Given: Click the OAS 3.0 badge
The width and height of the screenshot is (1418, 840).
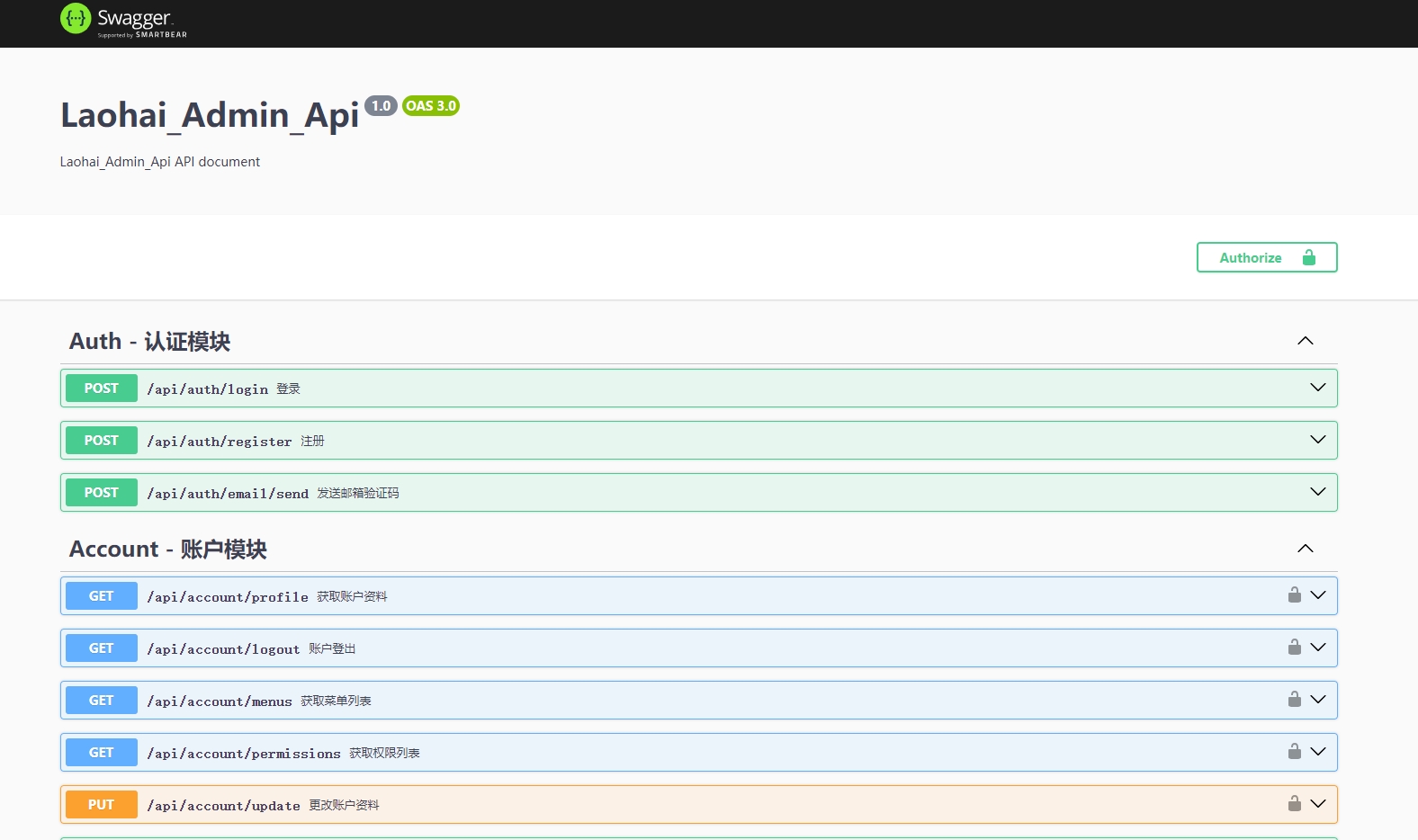Looking at the screenshot, I should click(x=431, y=106).
